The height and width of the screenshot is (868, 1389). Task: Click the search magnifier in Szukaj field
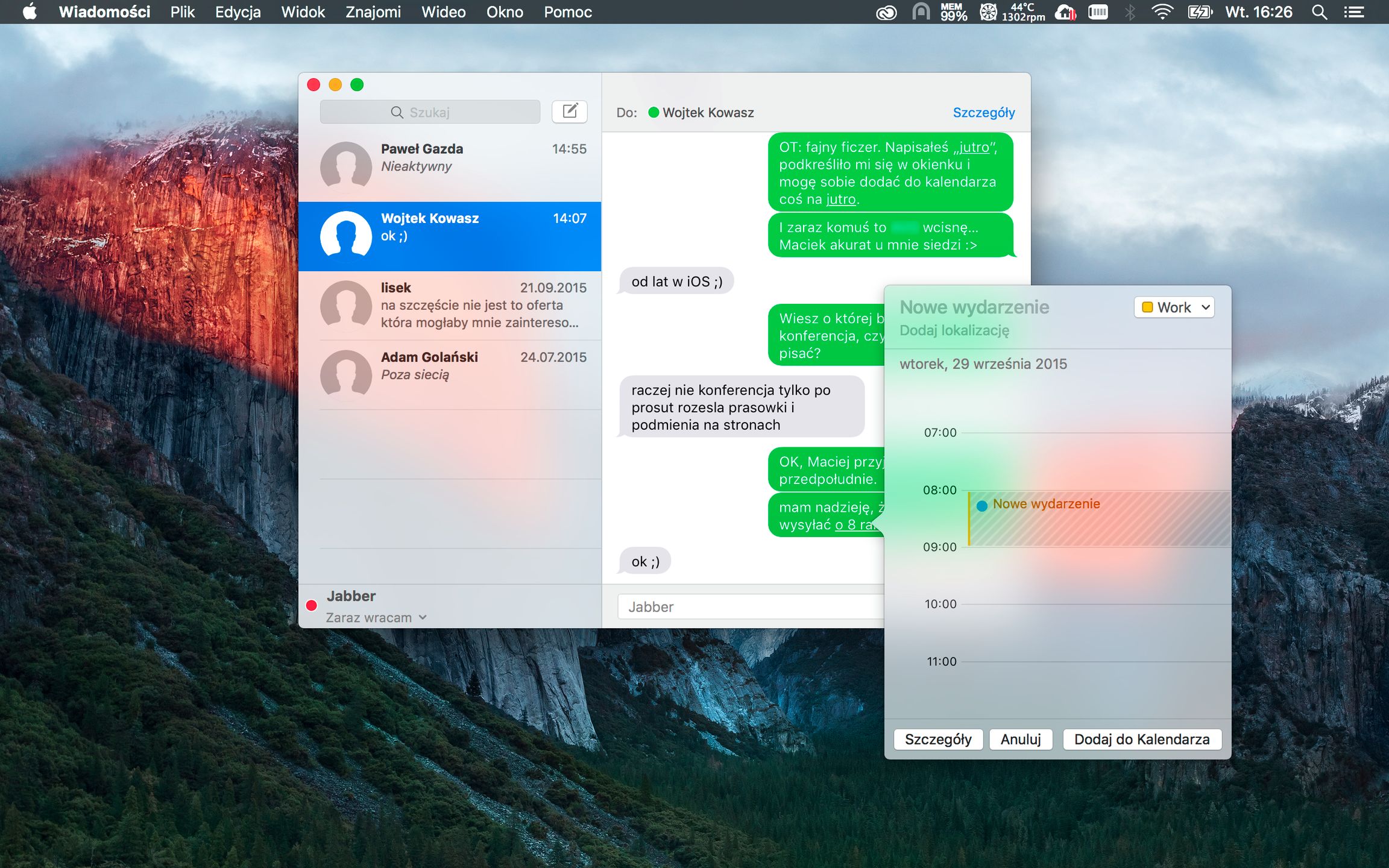click(397, 113)
